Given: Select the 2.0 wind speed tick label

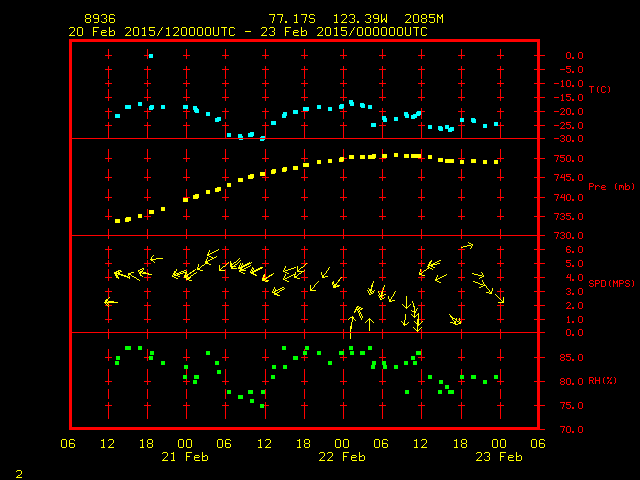Looking at the screenshot, I should point(574,306).
